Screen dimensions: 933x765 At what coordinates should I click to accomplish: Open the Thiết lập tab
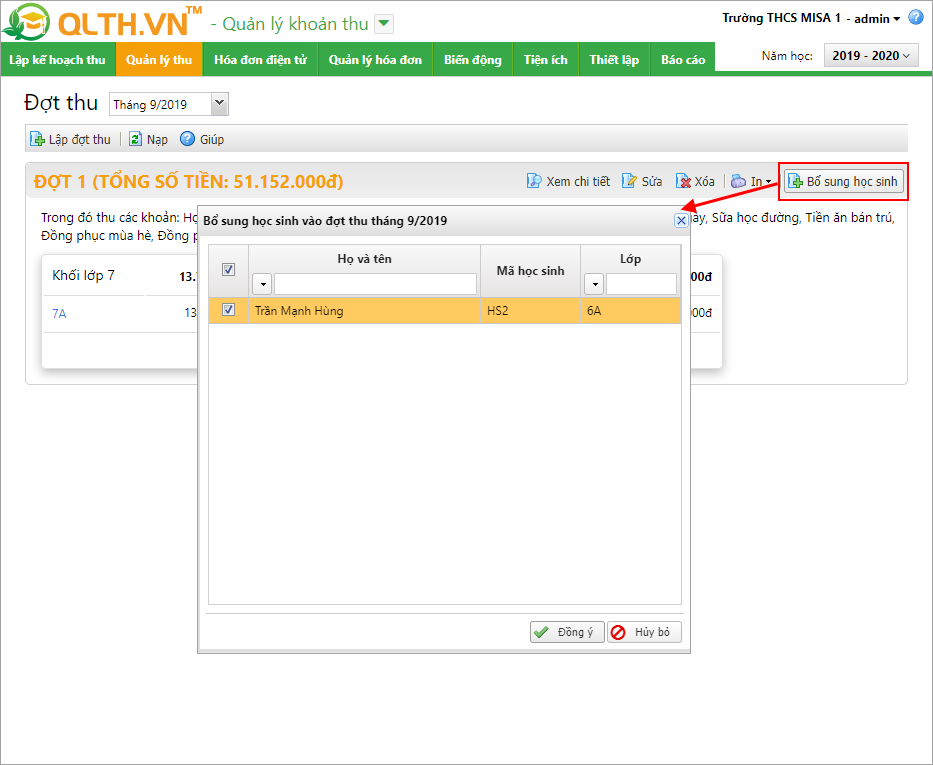pyautogui.click(x=614, y=59)
